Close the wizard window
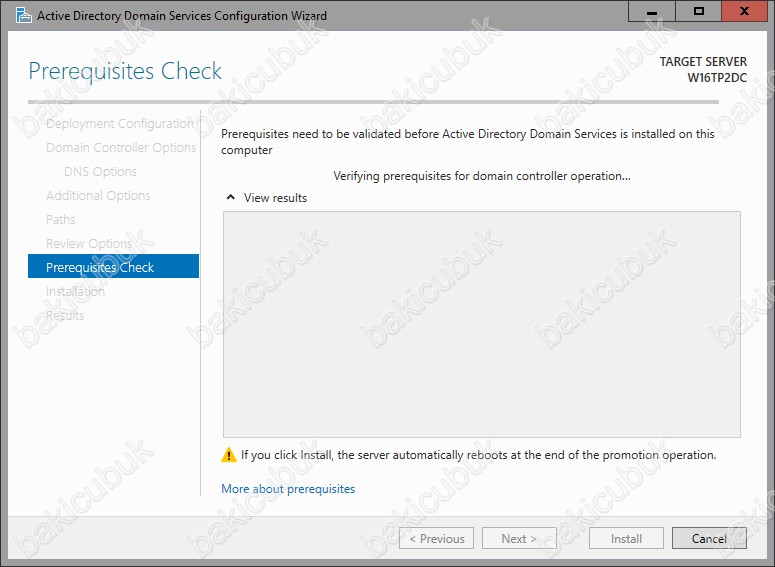 click(x=744, y=11)
